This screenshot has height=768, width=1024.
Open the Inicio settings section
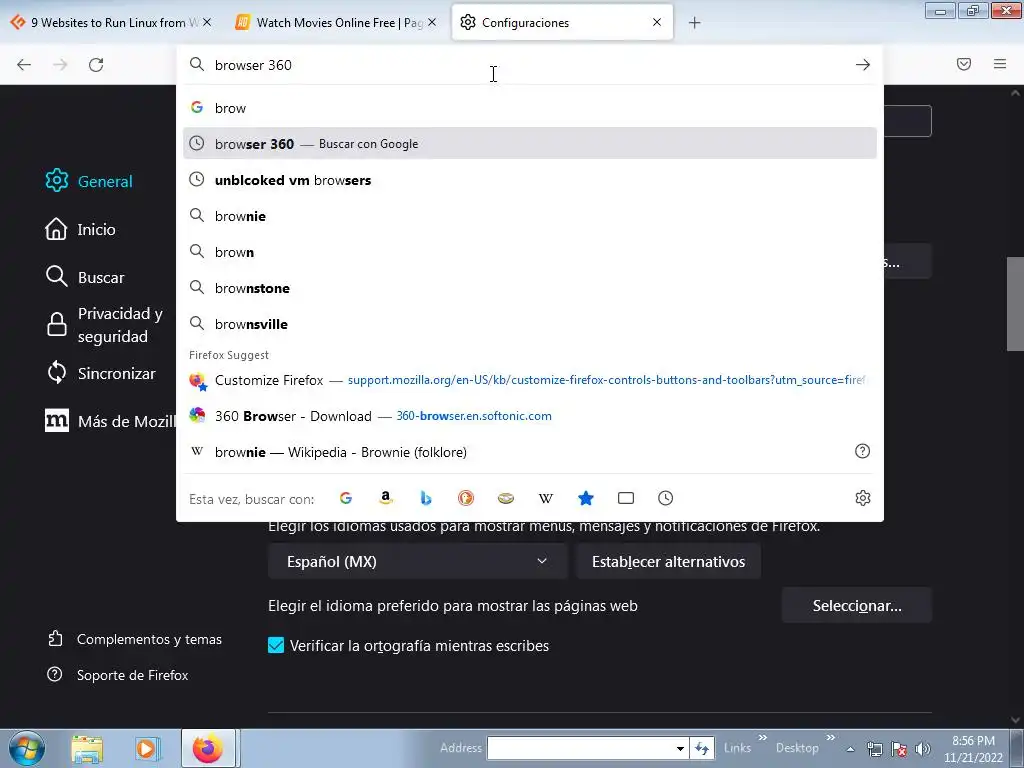click(x=80, y=229)
